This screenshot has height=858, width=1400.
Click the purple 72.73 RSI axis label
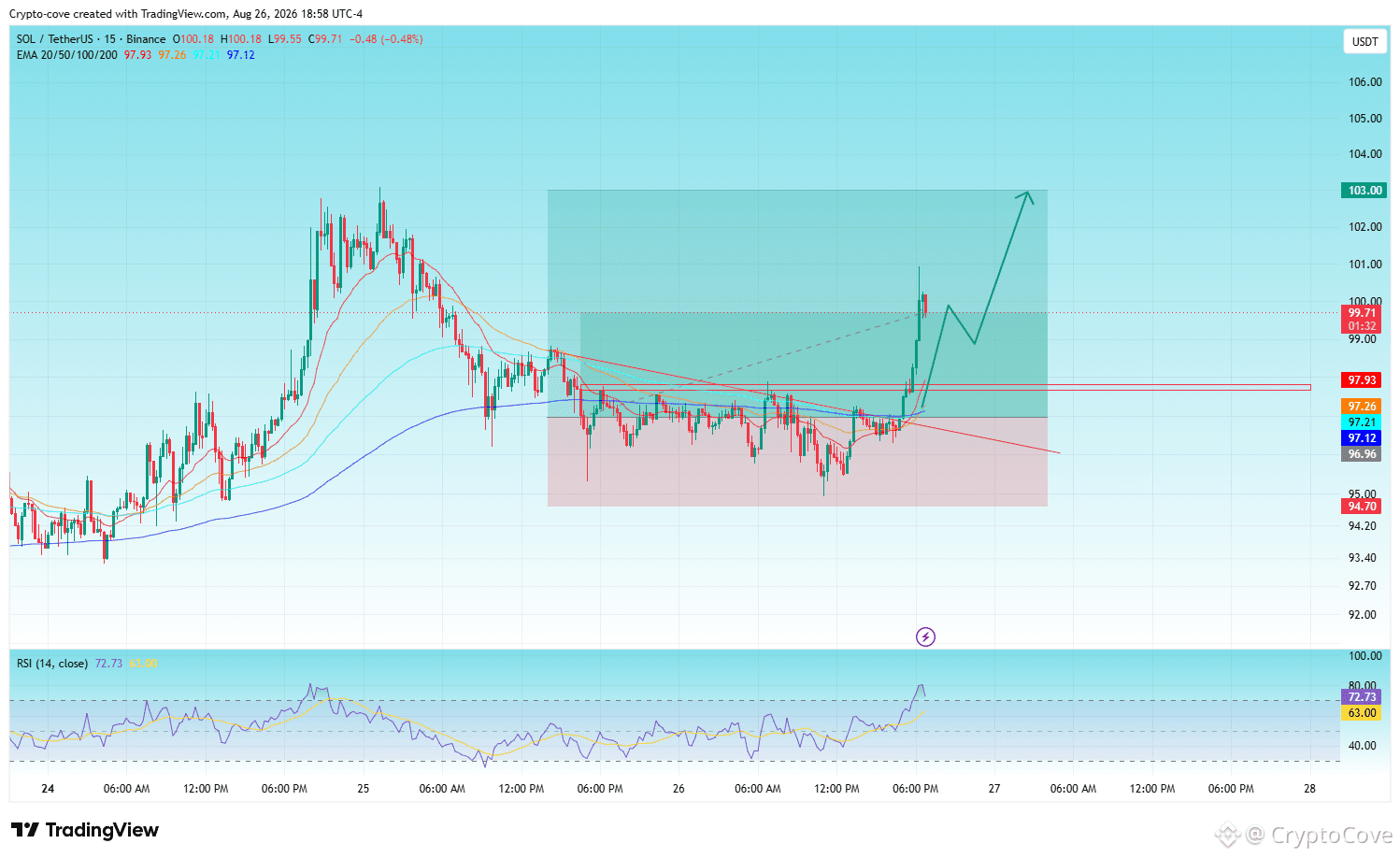pyautogui.click(x=1362, y=697)
